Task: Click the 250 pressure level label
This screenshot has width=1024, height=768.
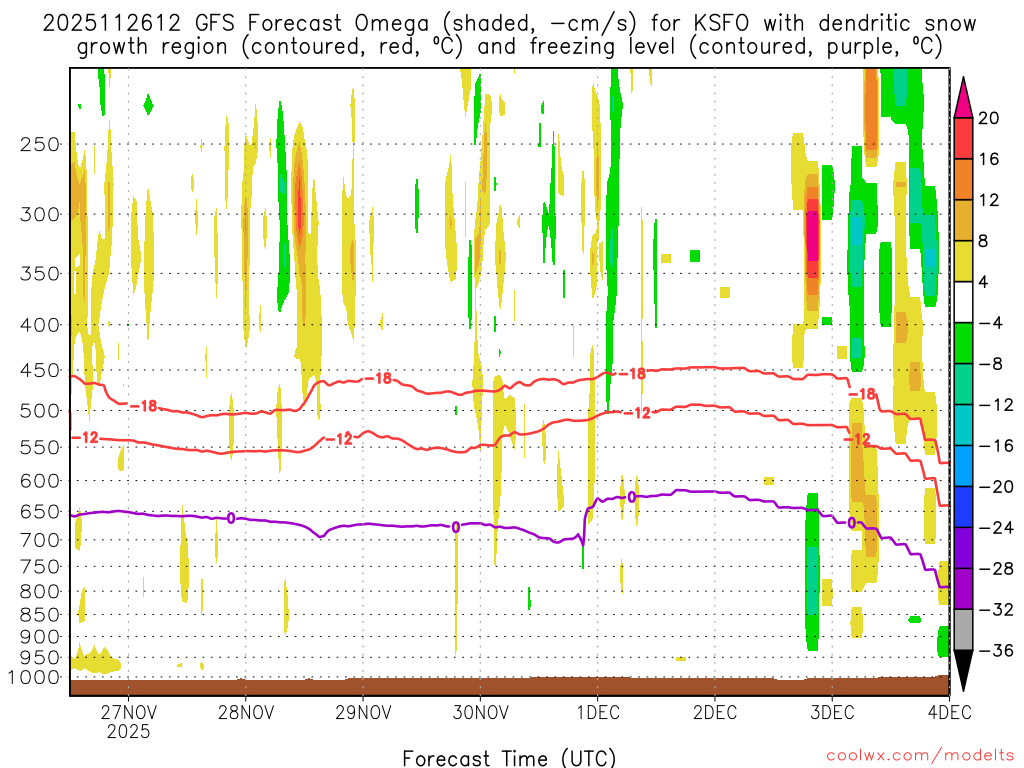Action: (x=40, y=144)
